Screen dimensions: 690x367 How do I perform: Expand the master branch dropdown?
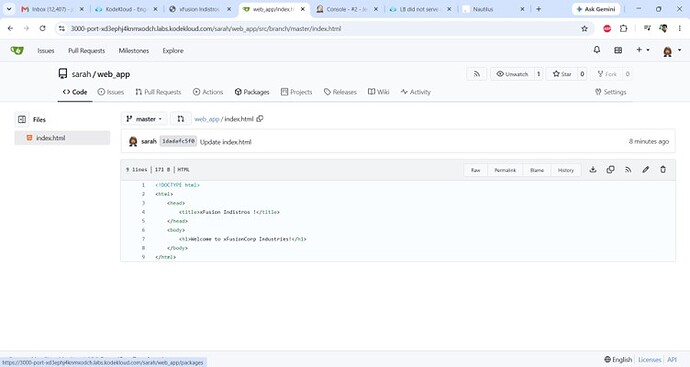click(144, 119)
